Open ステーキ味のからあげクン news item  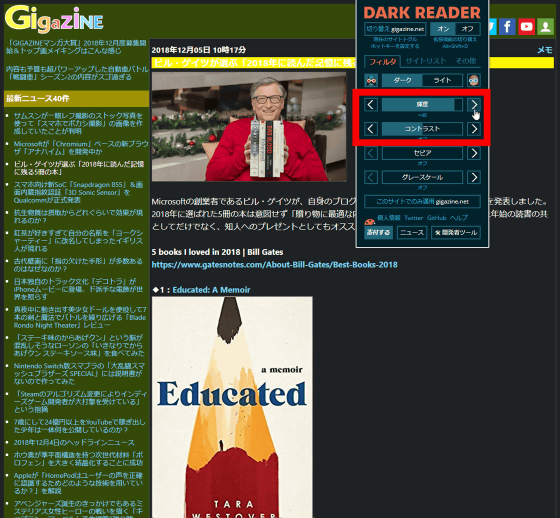(x=79, y=345)
